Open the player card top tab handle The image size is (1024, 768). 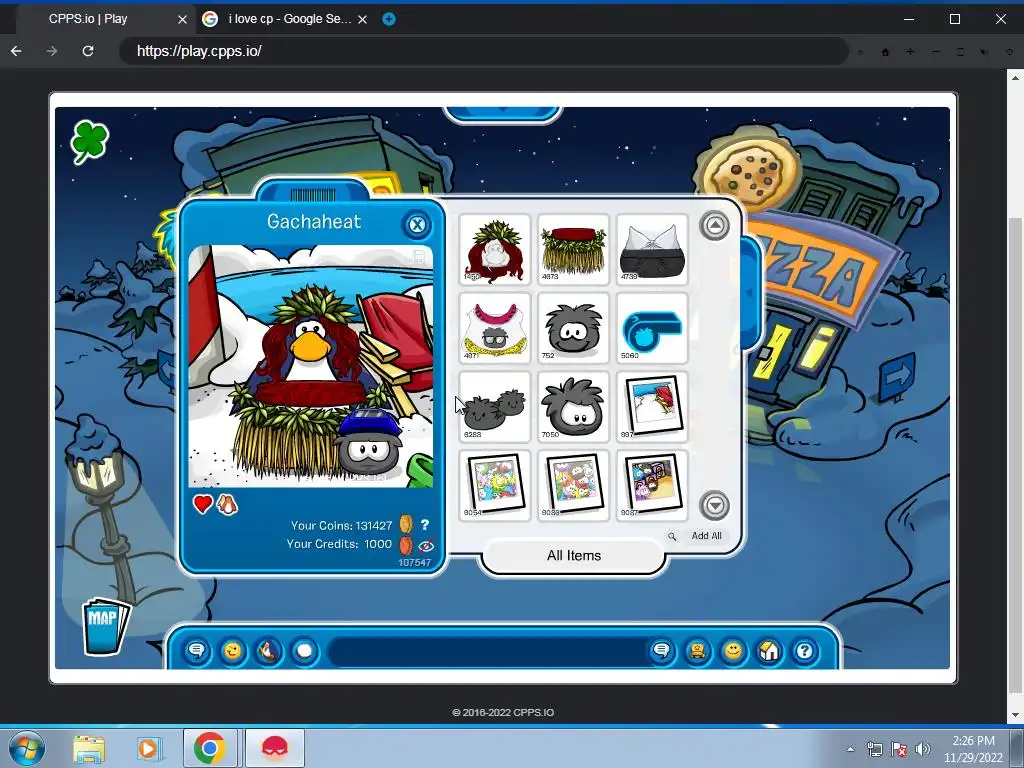[x=313, y=193]
